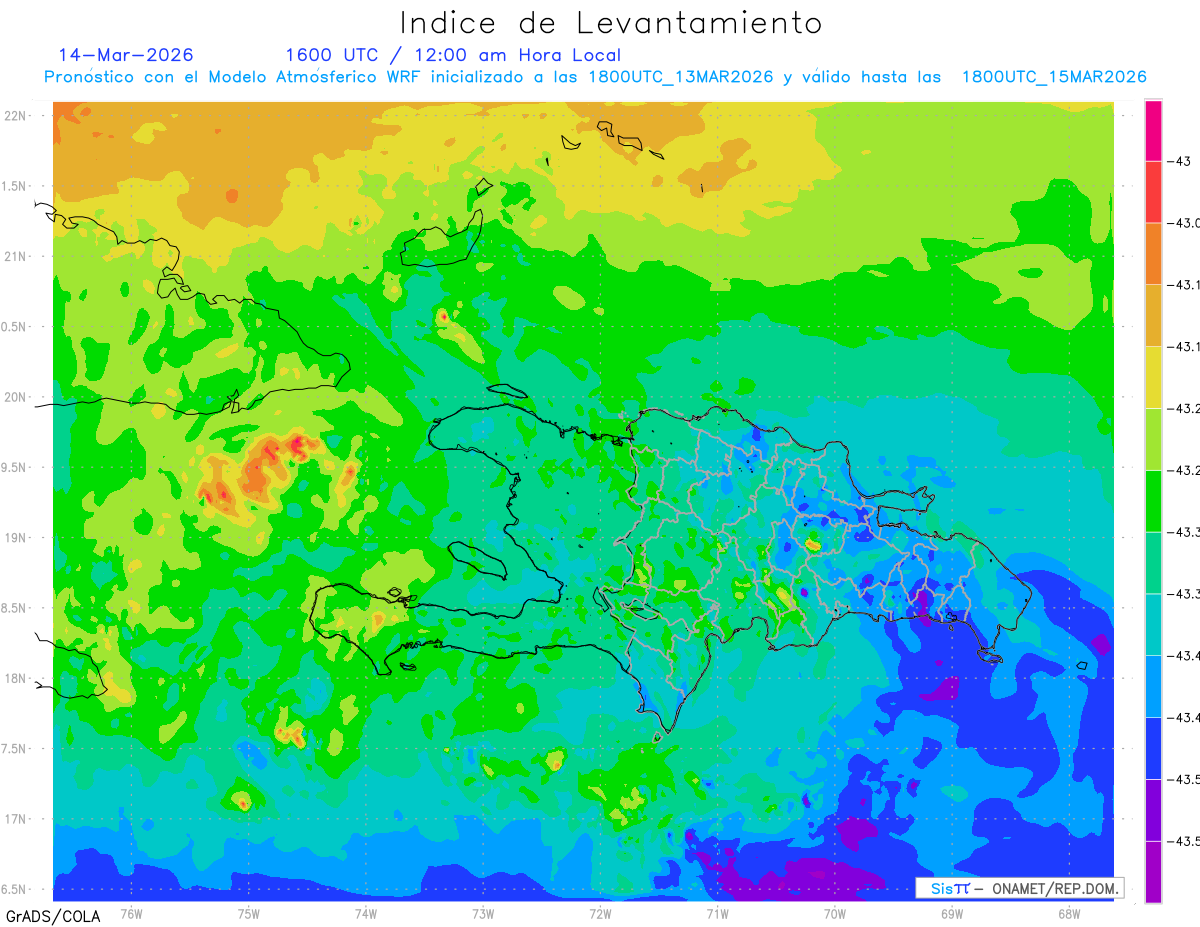Click the '70W' longitude label
Viewport: 1200px width, 927px height.
pos(835,913)
